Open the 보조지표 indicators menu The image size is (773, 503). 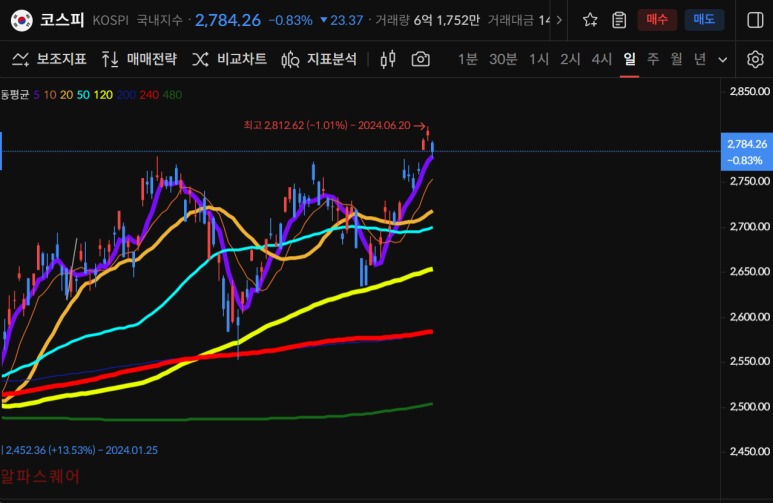[49, 59]
